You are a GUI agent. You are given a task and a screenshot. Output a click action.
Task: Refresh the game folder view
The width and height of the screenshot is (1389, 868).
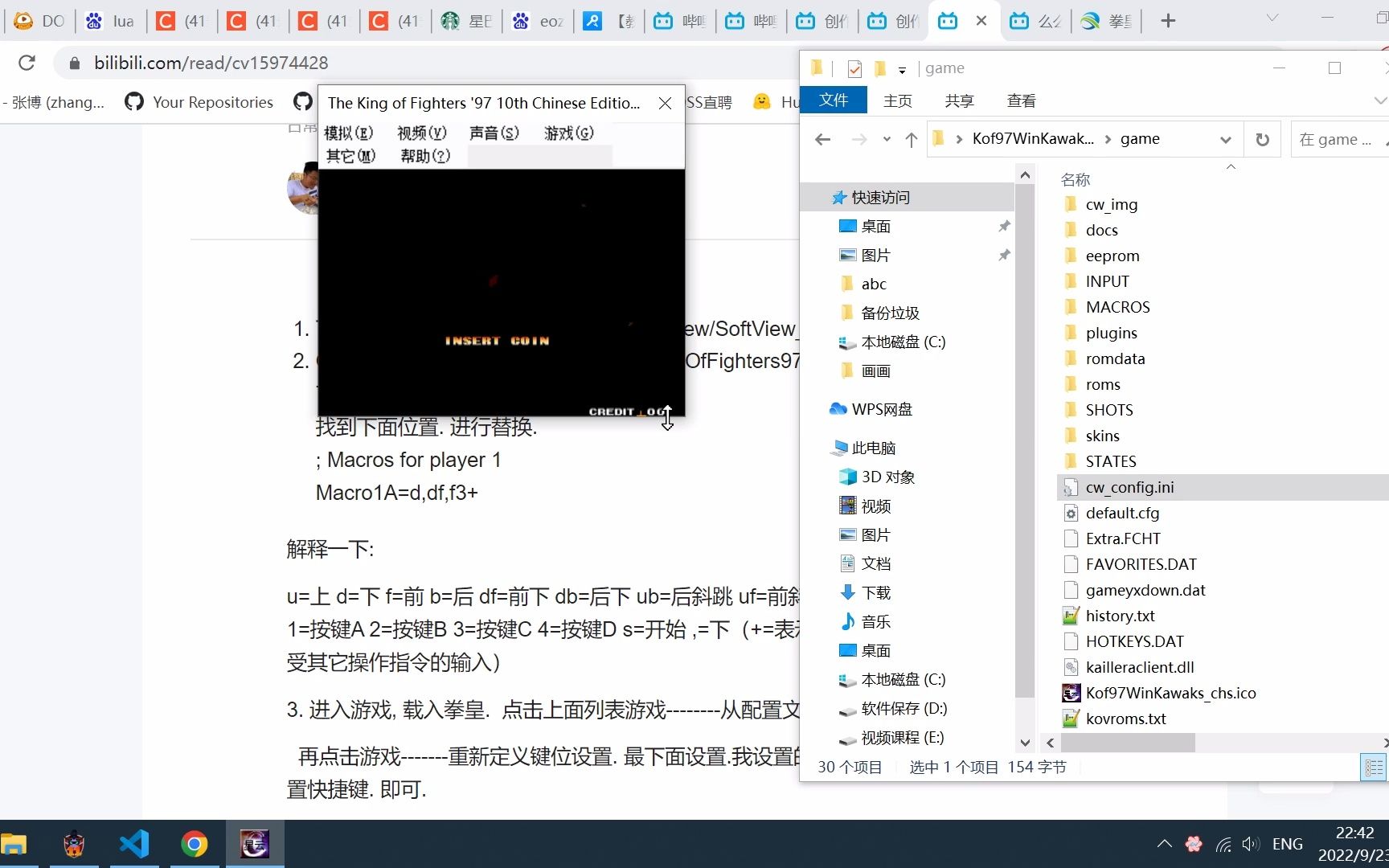(x=1262, y=139)
